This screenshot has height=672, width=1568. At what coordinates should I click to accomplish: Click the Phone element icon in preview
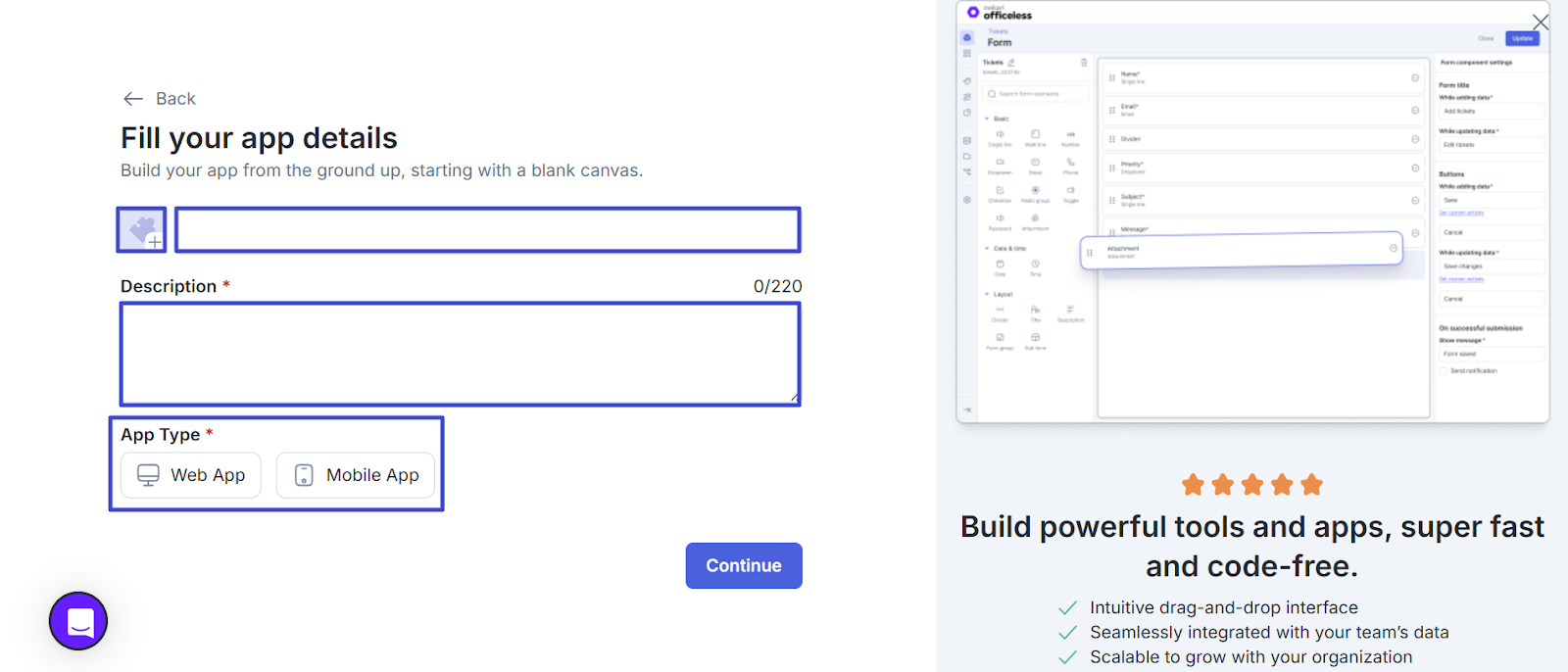click(1070, 163)
